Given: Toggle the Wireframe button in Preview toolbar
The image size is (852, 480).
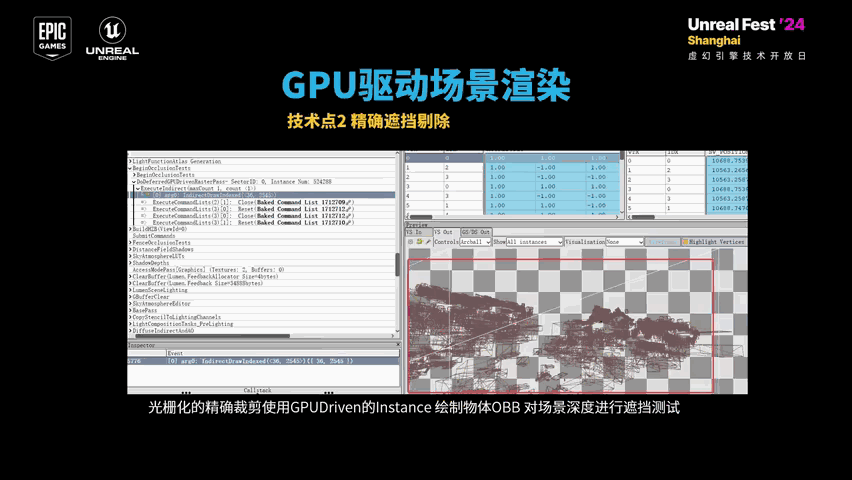Looking at the screenshot, I should click(x=661, y=242).
